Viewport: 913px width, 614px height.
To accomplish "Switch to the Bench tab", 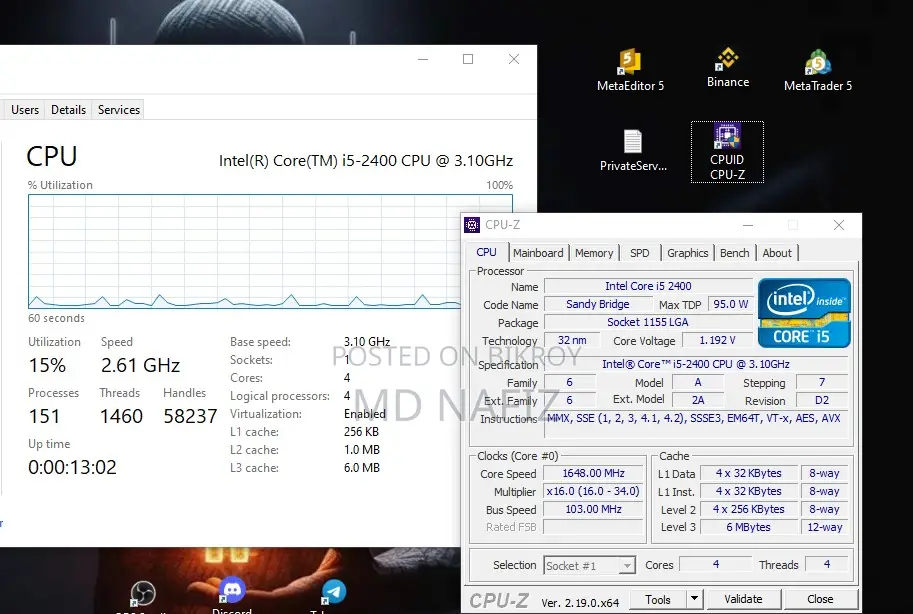I will click(x=735, y=253).
